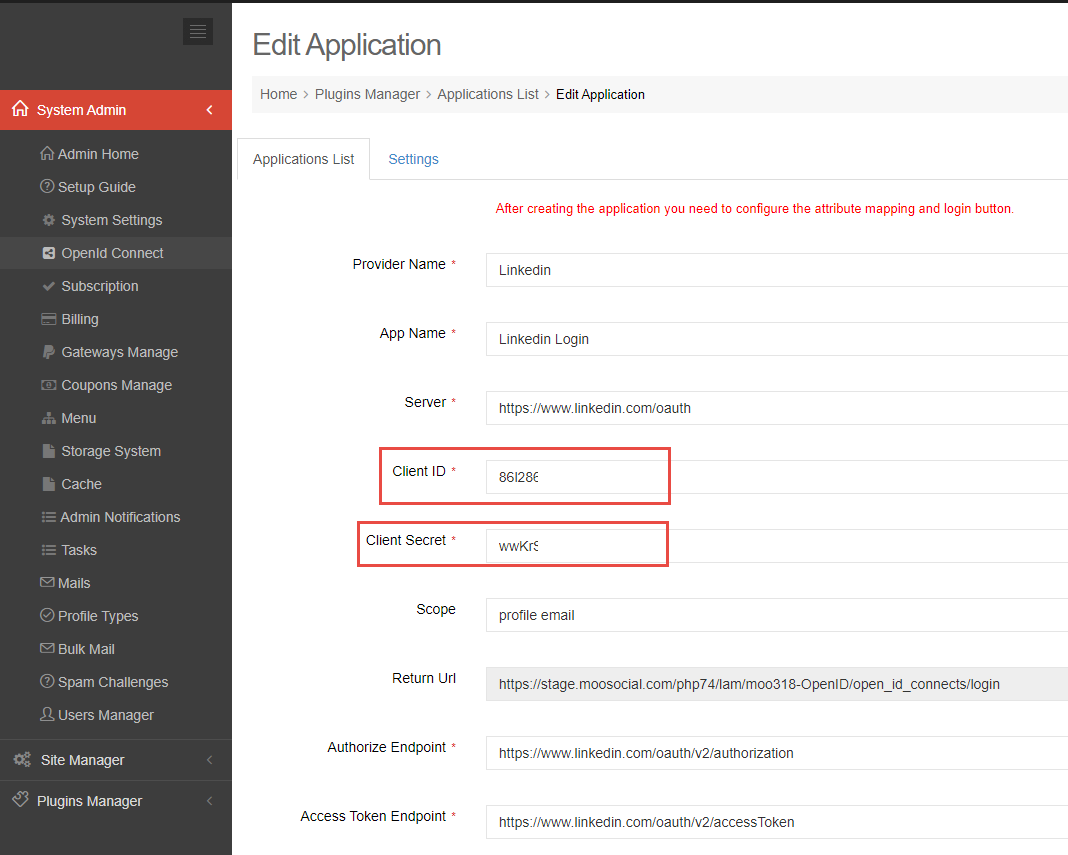Click the Admin Home house icon
The width and height of the screenshot is (1068, 855).
[47, 153]
